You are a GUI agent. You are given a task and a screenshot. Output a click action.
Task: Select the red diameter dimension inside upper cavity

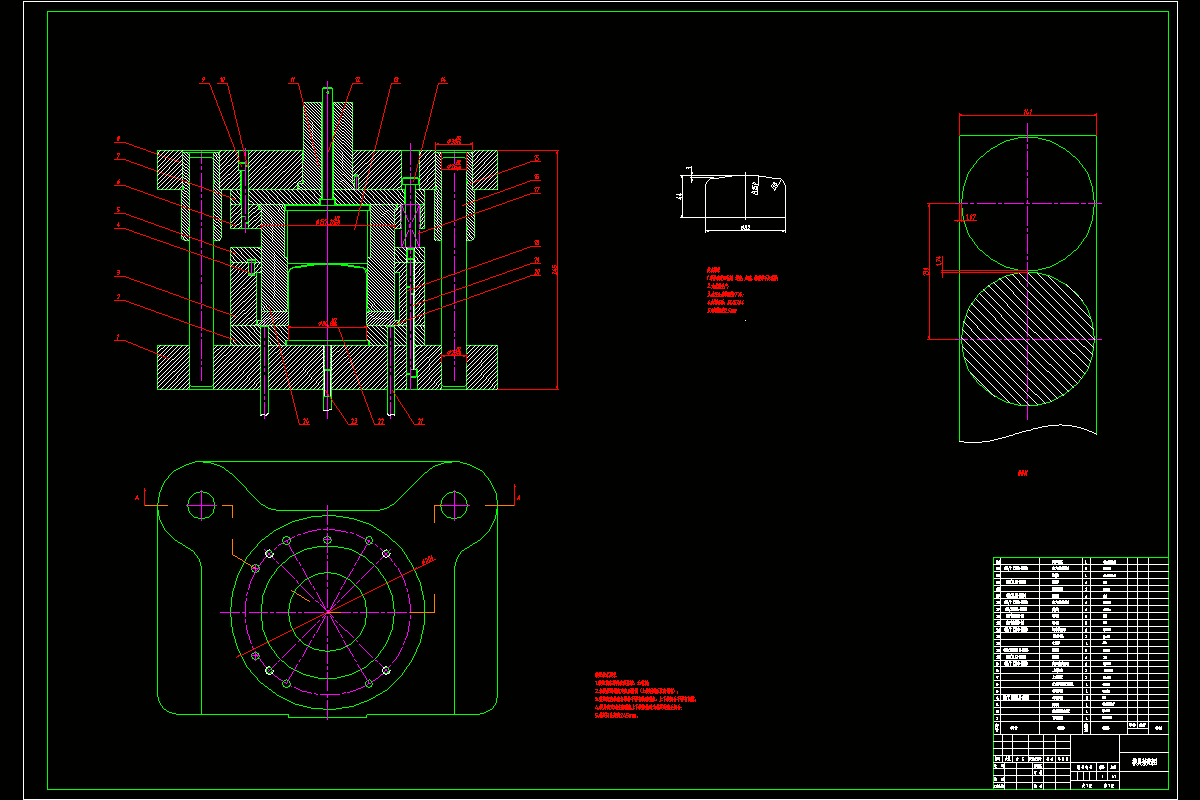pos(327,221)
